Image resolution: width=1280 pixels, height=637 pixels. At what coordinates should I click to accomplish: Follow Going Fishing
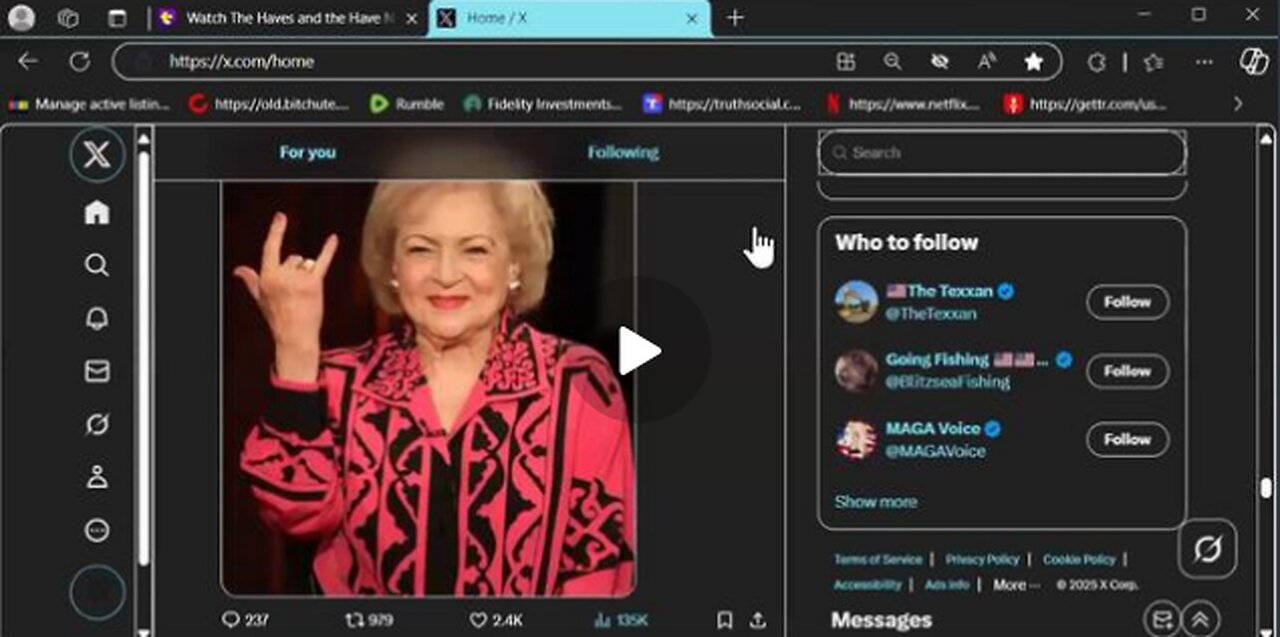coord(1127,371)
